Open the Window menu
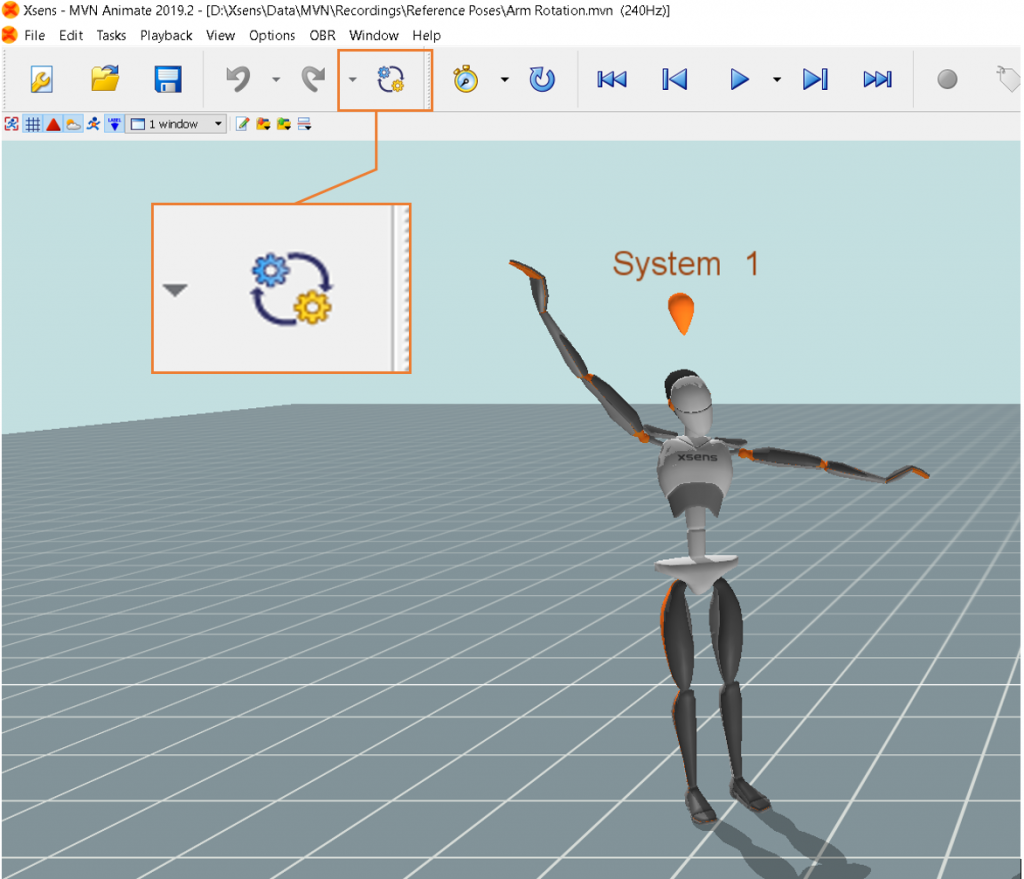 374,35
